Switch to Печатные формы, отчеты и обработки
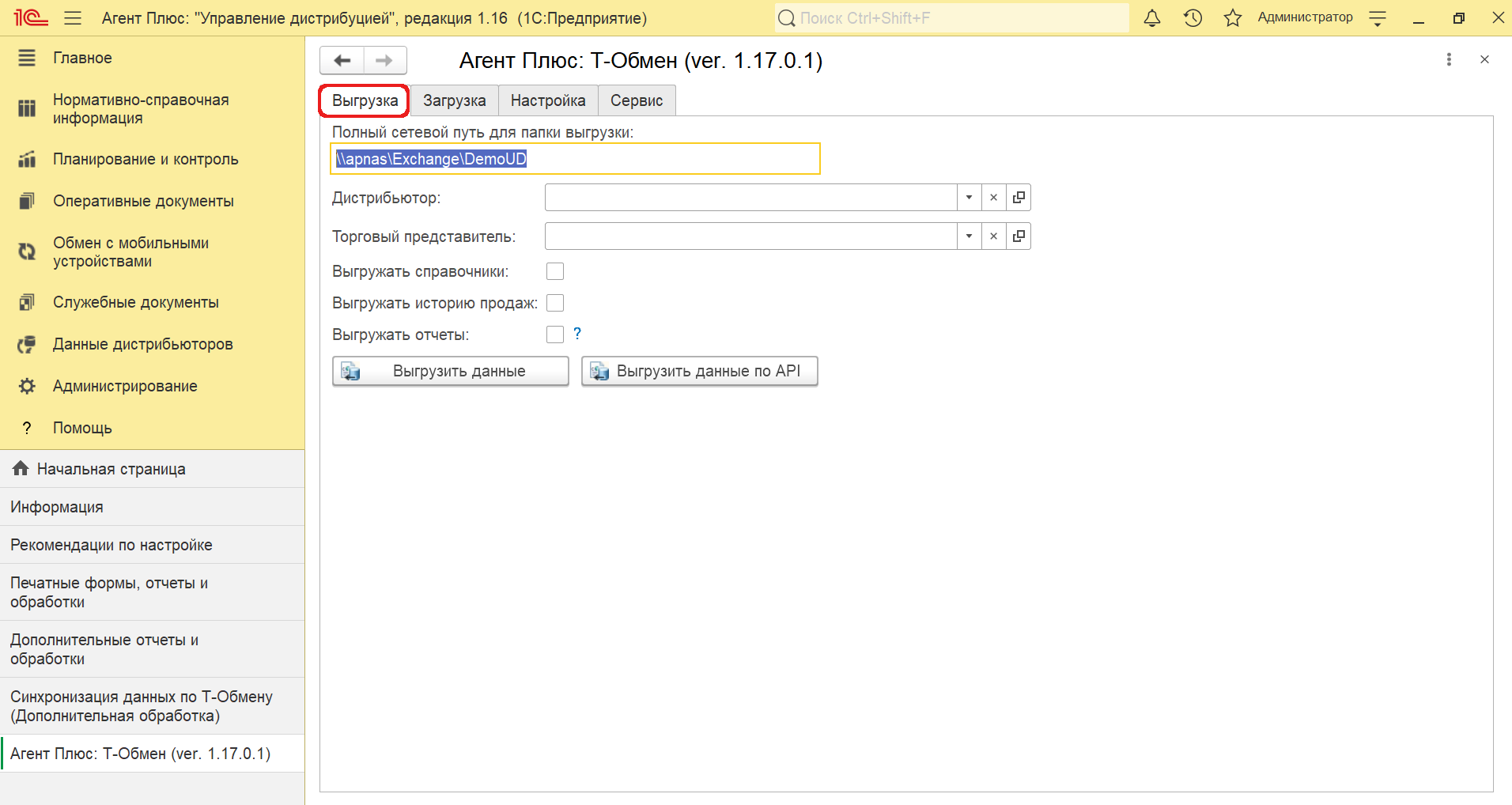Image resolution: width=1512 pixels, height=805 pixels. click(152, 592)
